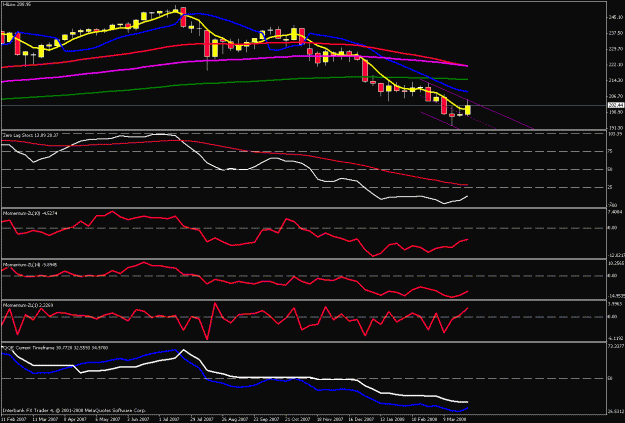The height and width of the screenshot is (423, 625).
Task: Click the 214.30 price scale label
Action: click(616, 81)
